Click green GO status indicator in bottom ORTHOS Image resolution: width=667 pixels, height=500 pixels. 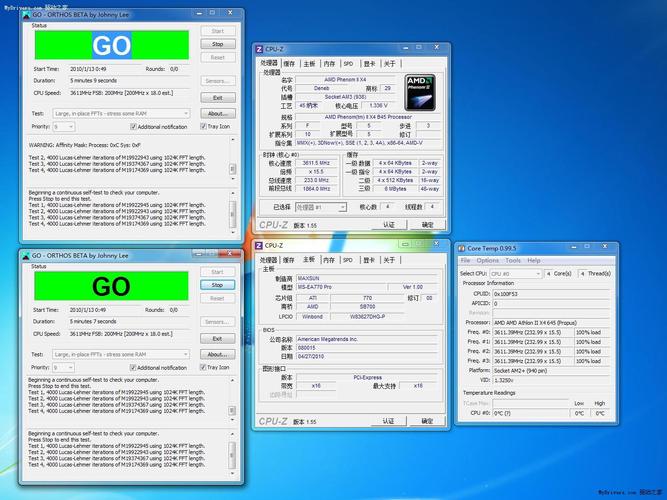click(111, 286)
